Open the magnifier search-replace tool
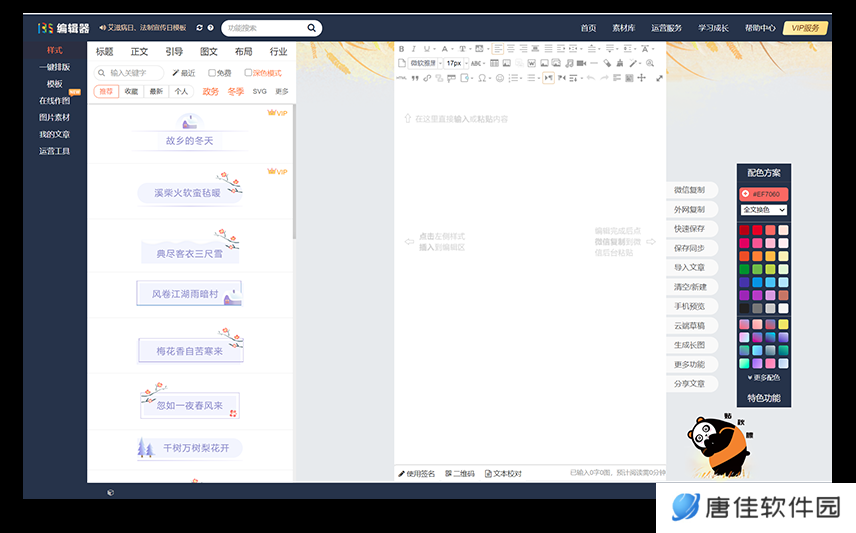The height and width of the screenshot is (533, 856). pos(650,63)
